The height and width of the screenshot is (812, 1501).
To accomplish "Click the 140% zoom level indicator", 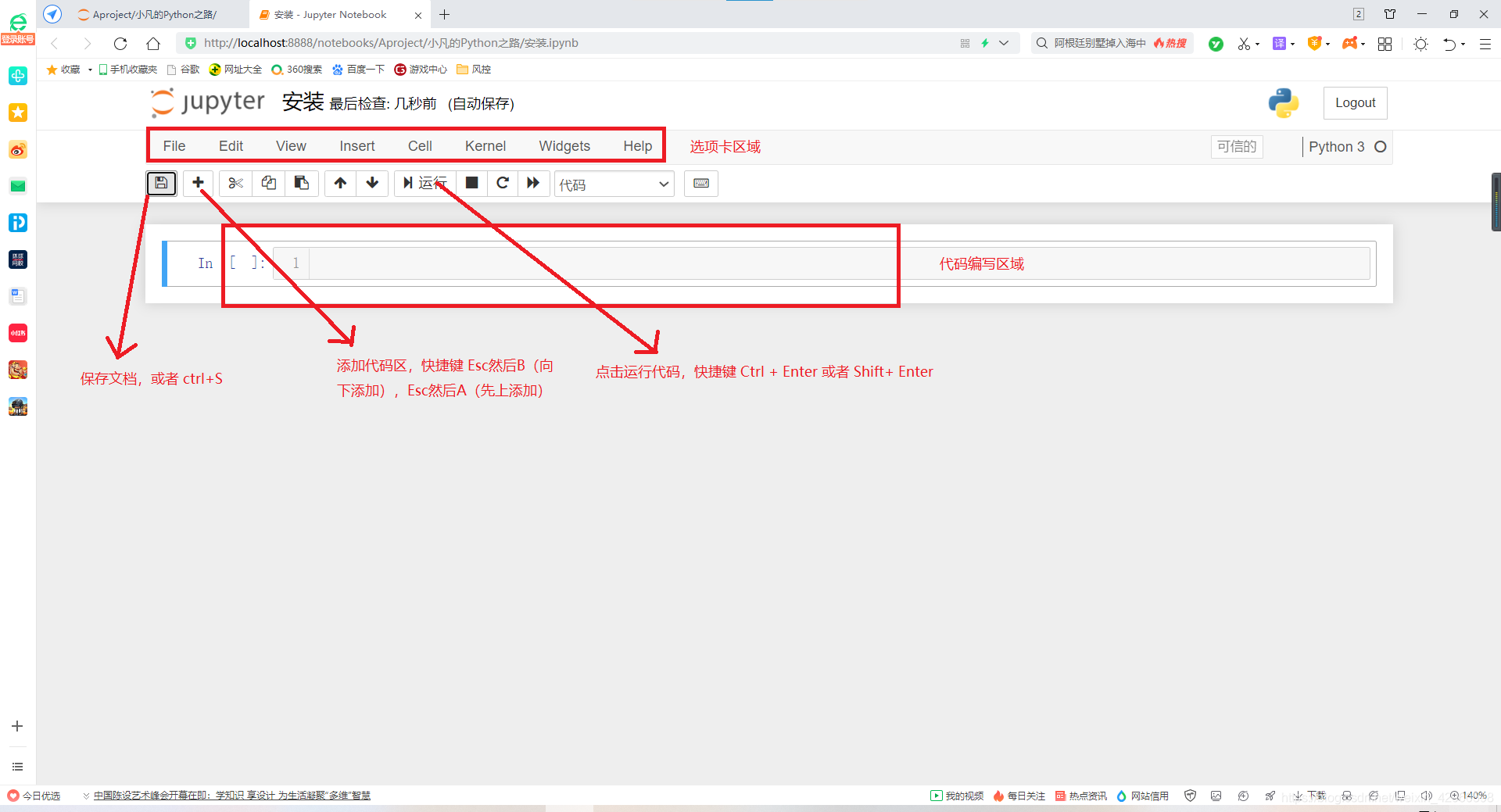I will click(x=1469, y=796).
